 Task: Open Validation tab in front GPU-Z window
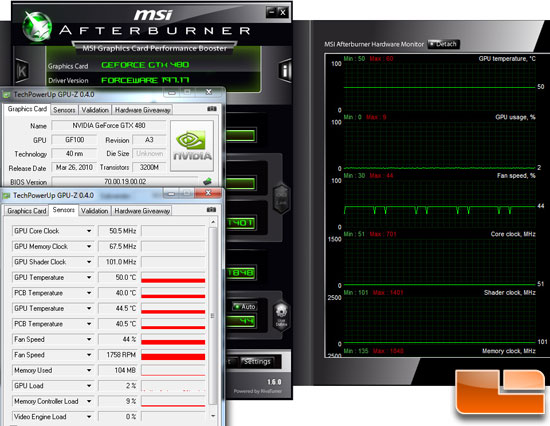[94, 211]
